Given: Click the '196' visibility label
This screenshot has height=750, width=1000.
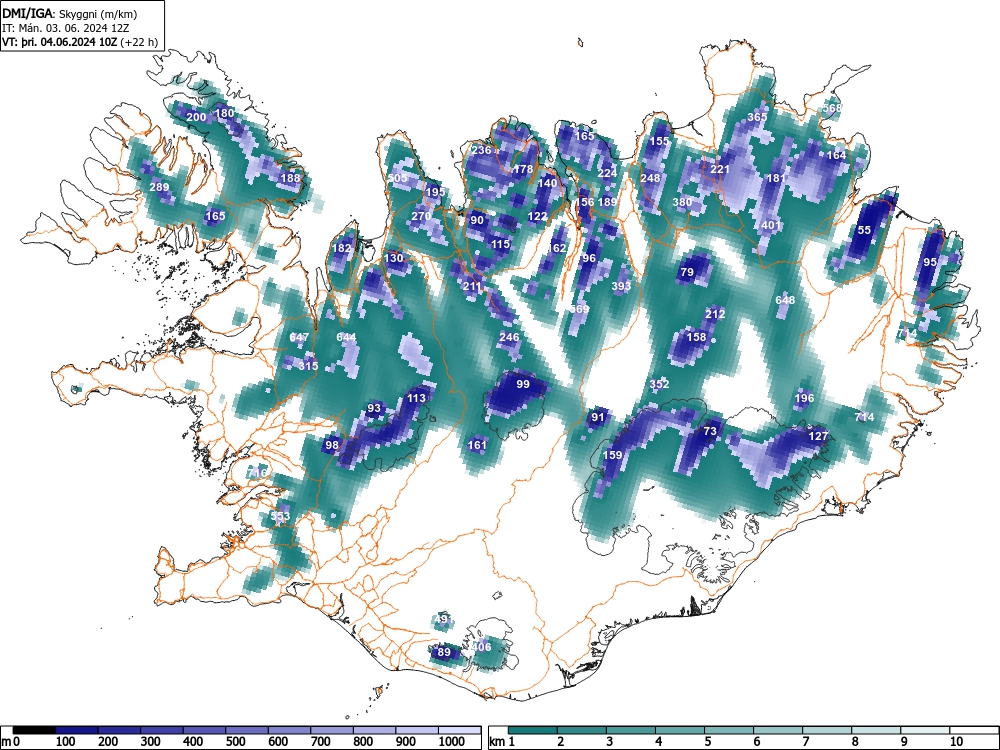Looking at the screenshot, I should 804,398.
